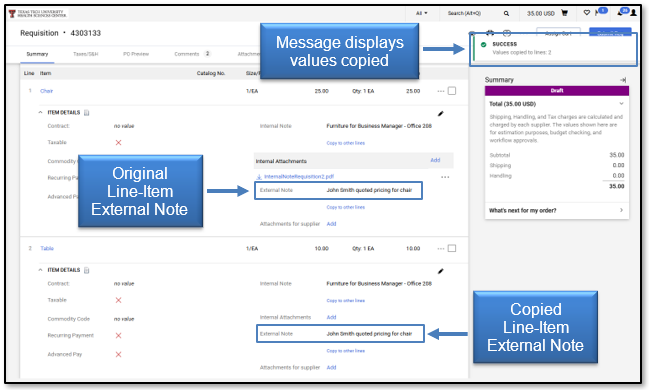Open the notifications bell icon
649x390 pixels.
[620, 13]
